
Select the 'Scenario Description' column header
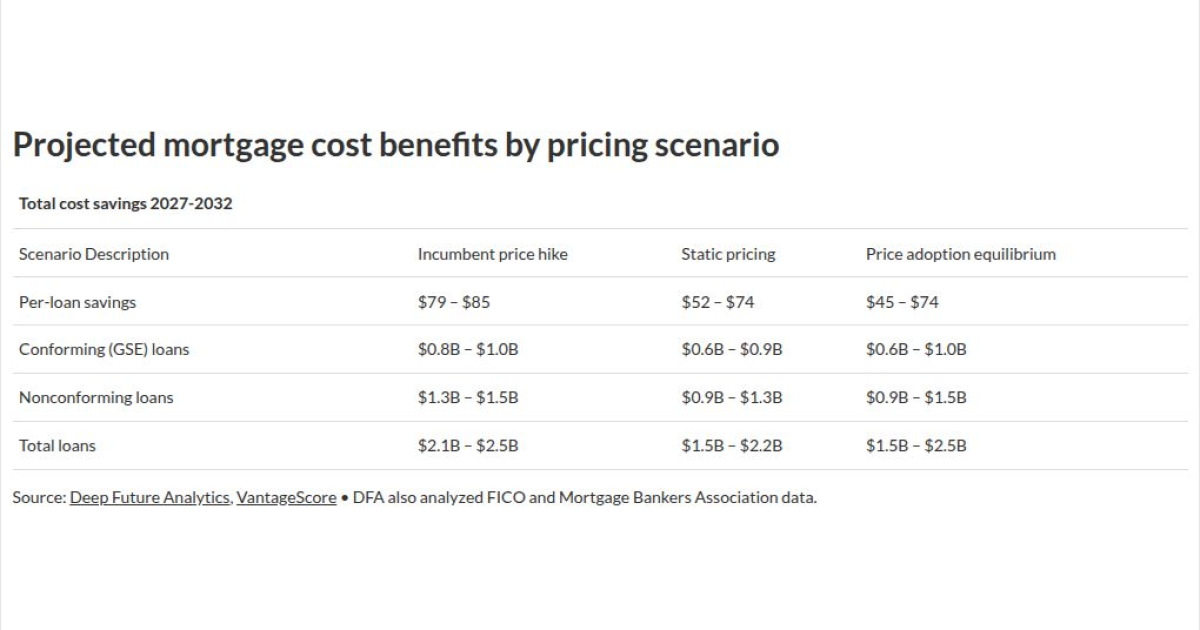coord(94,254)
